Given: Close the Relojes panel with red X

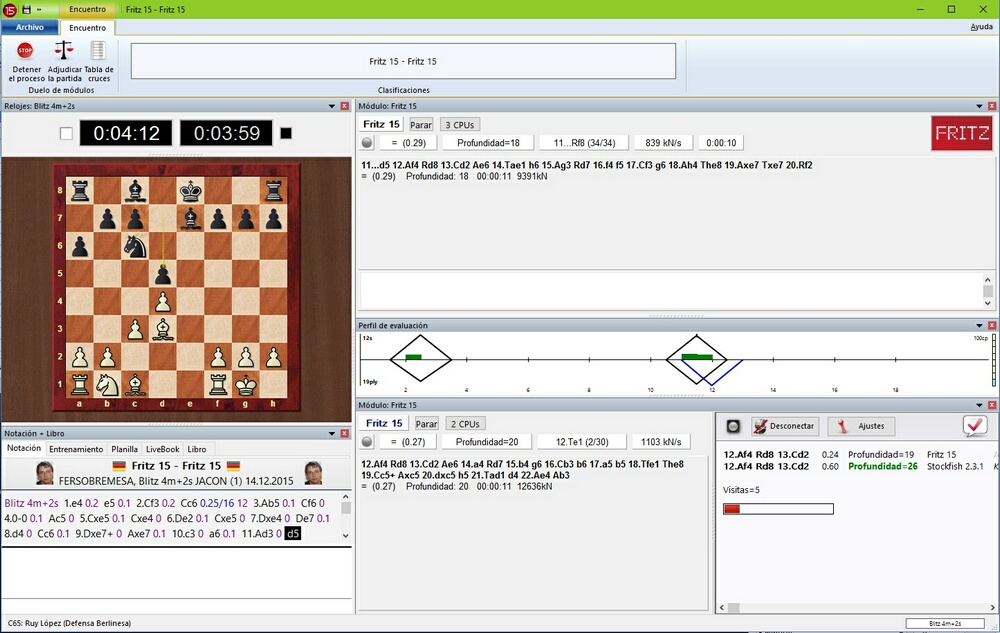Looking at the screenshot, I should (x=344, y=106).
